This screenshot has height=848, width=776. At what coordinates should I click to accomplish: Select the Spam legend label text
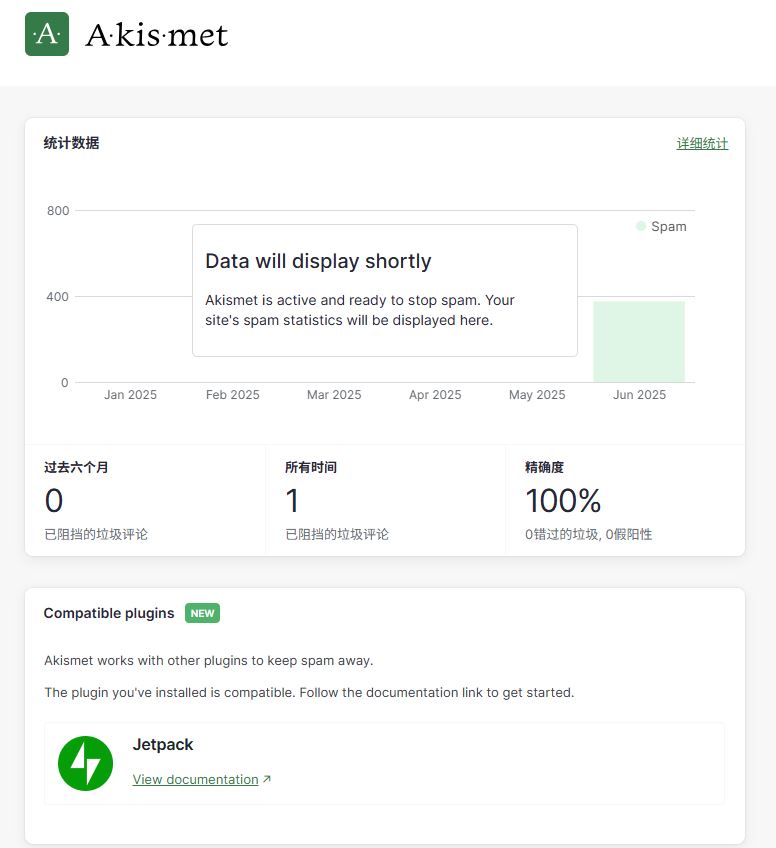click(x=668, y=227)
